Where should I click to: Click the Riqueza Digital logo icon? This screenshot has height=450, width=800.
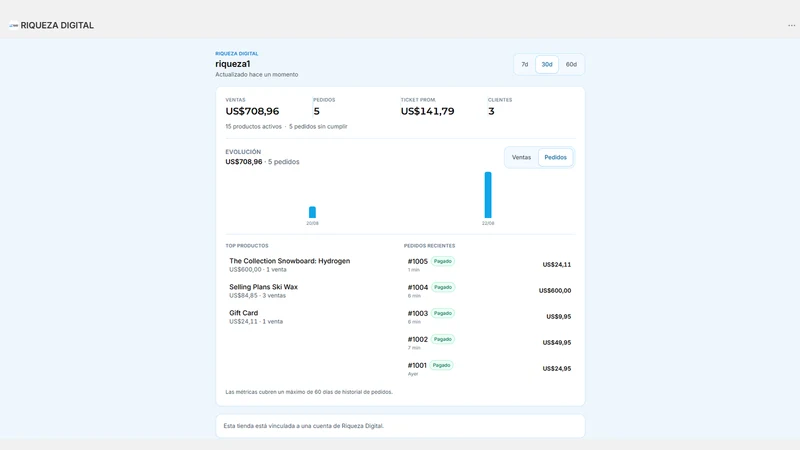(14, 25)
